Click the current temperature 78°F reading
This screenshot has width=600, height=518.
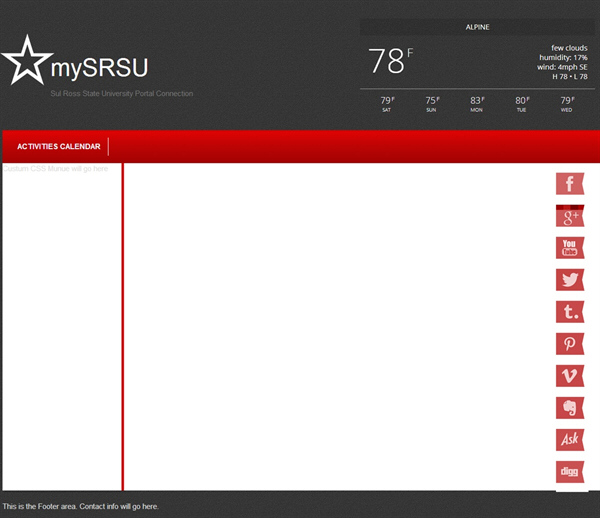pyautogui.click(x=390, y=61)
